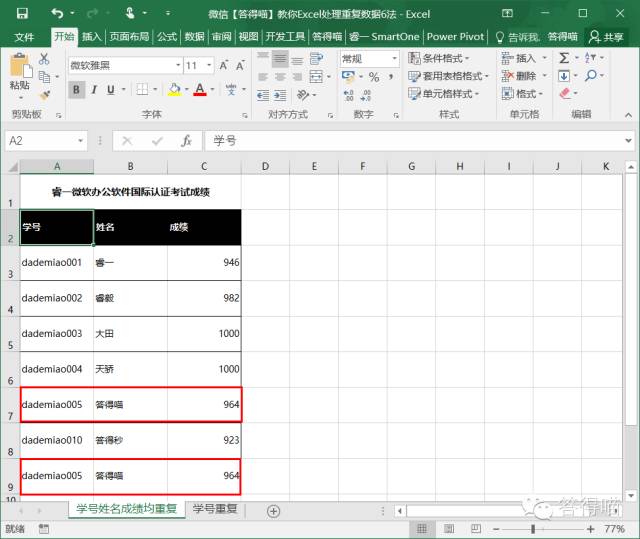
Task: Toggle Underline formatting
Action: point(111,89)
